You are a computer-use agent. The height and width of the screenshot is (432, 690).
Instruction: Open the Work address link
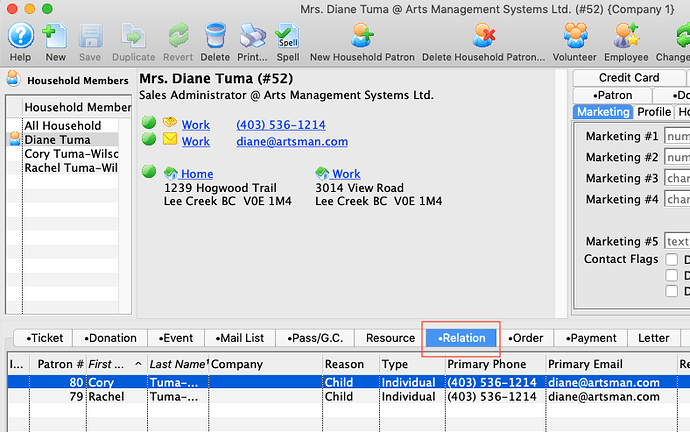[346, 174]
